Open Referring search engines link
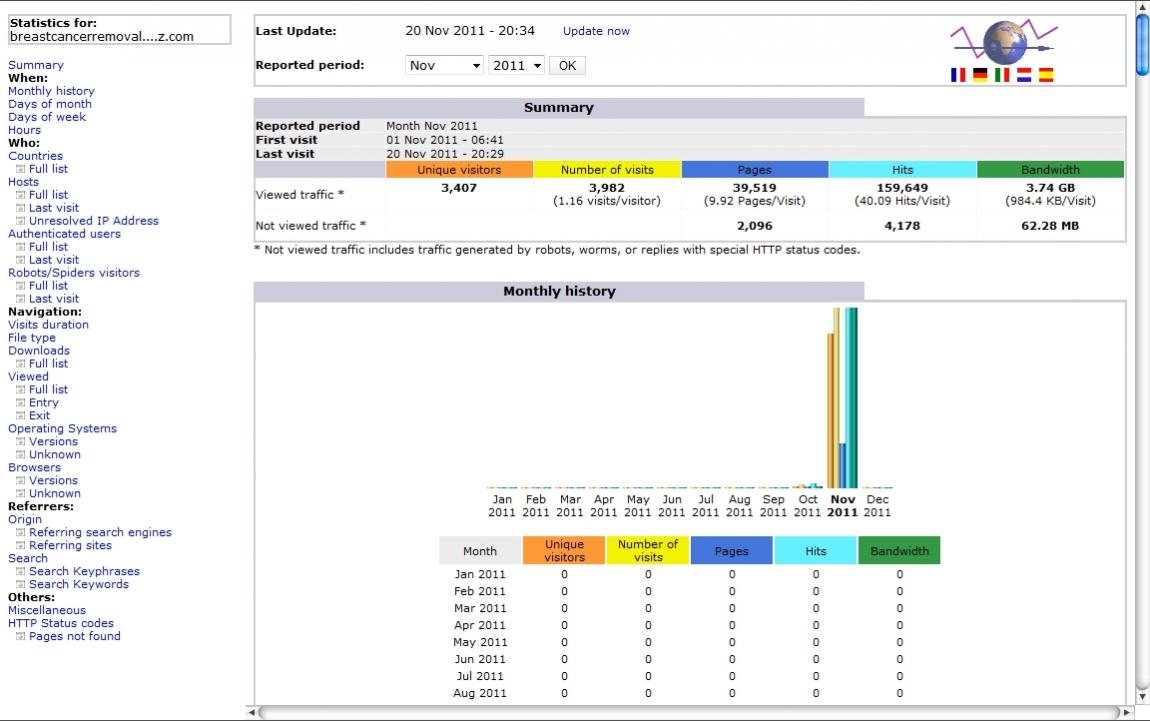 pos(100,532)
